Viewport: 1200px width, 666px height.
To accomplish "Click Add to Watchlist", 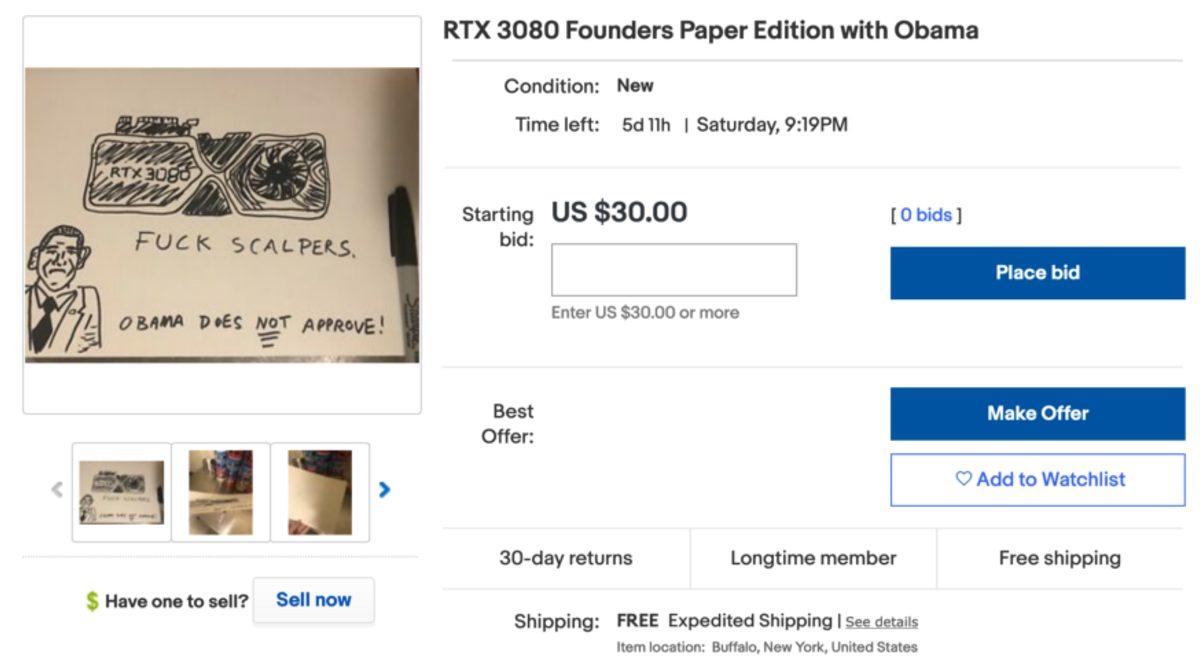I will tap(1036, 480).
